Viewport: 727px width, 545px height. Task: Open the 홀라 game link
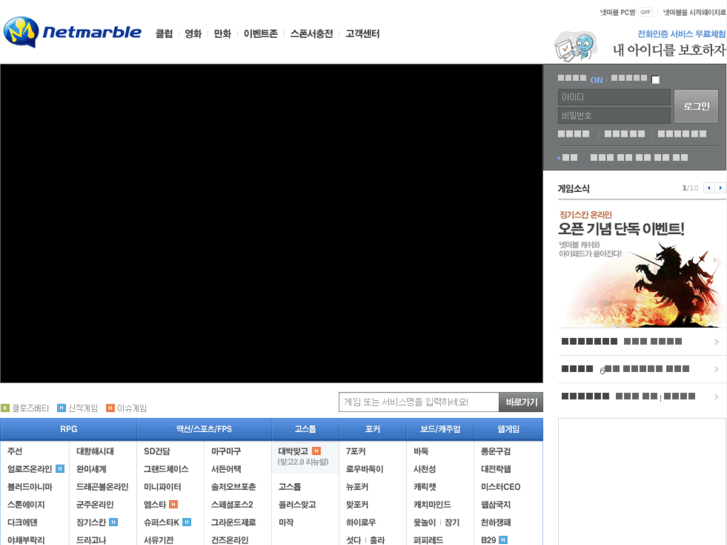point(377,540)
